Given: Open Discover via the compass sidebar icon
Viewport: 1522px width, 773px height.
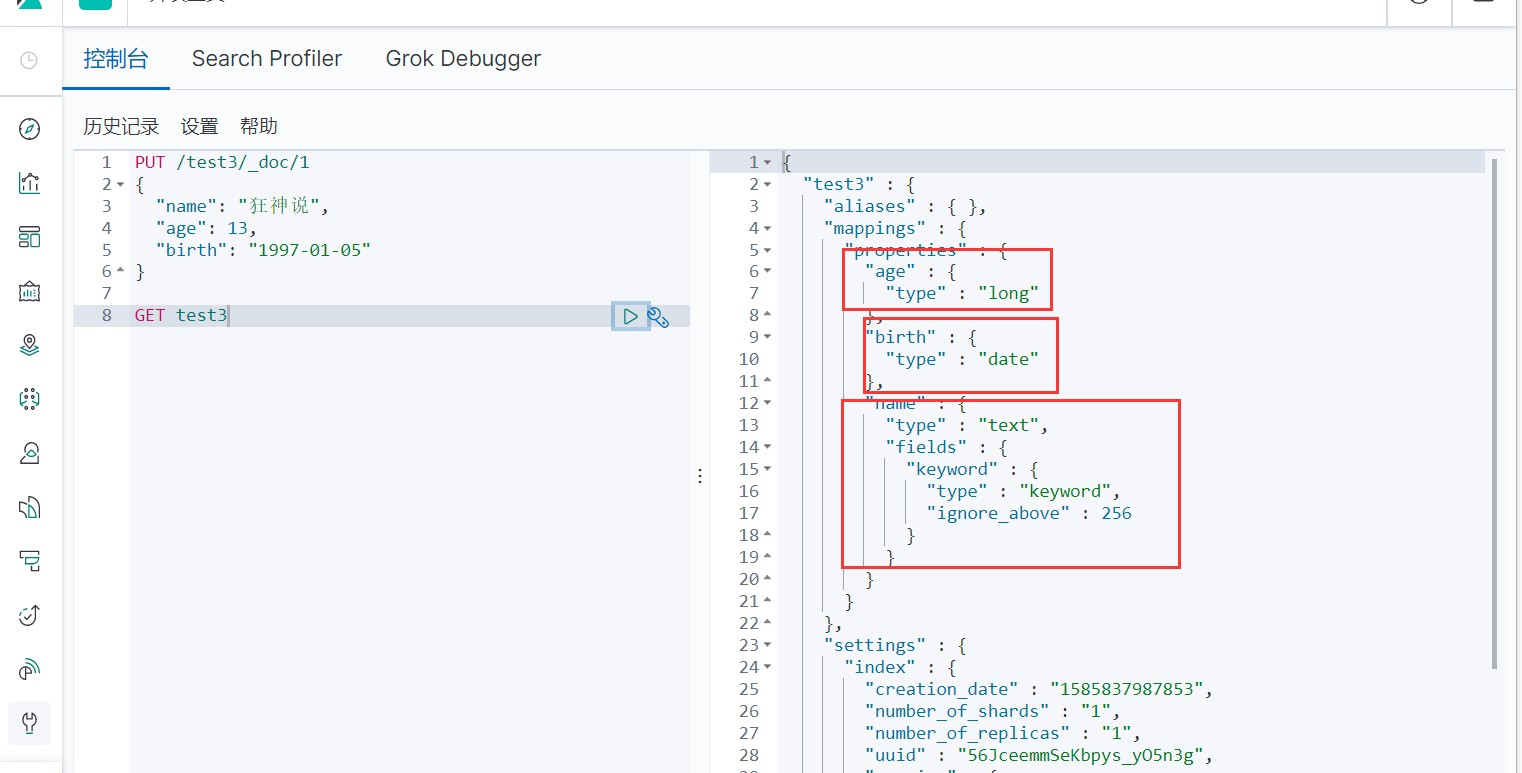Looking at the screenshot, I should (29, 129).
